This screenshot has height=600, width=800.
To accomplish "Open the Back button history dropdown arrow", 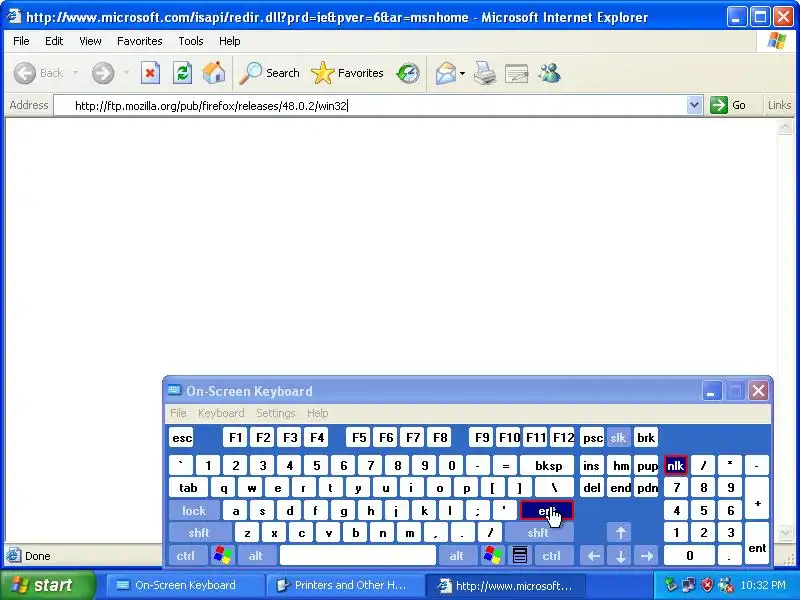I will [76, 73].
